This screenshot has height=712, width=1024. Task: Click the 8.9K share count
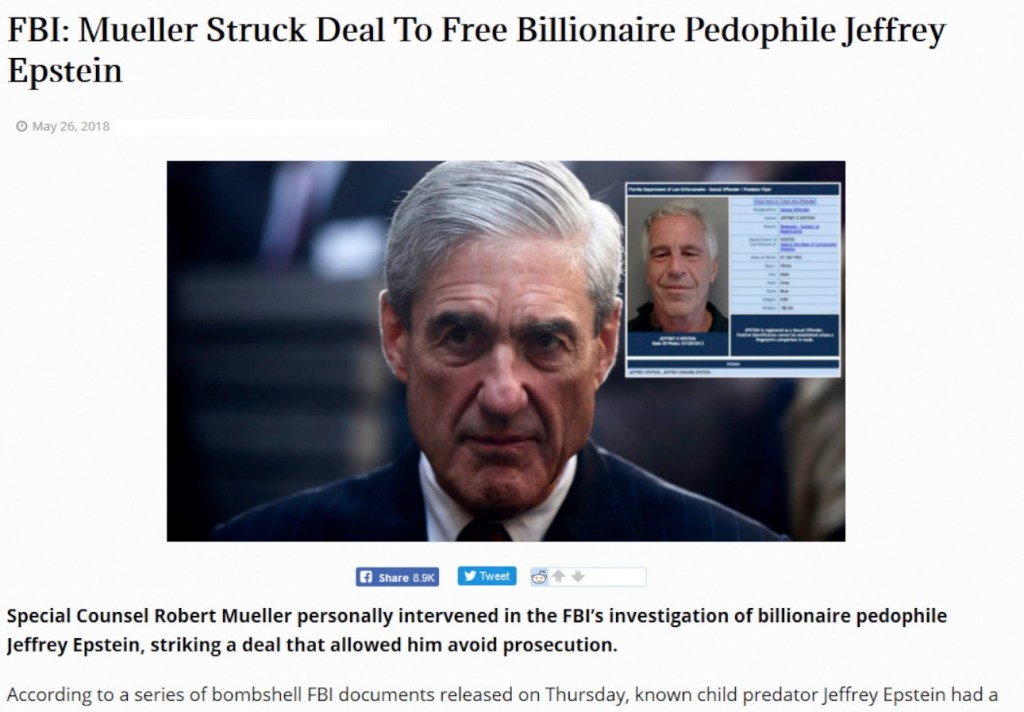point(423,577)
